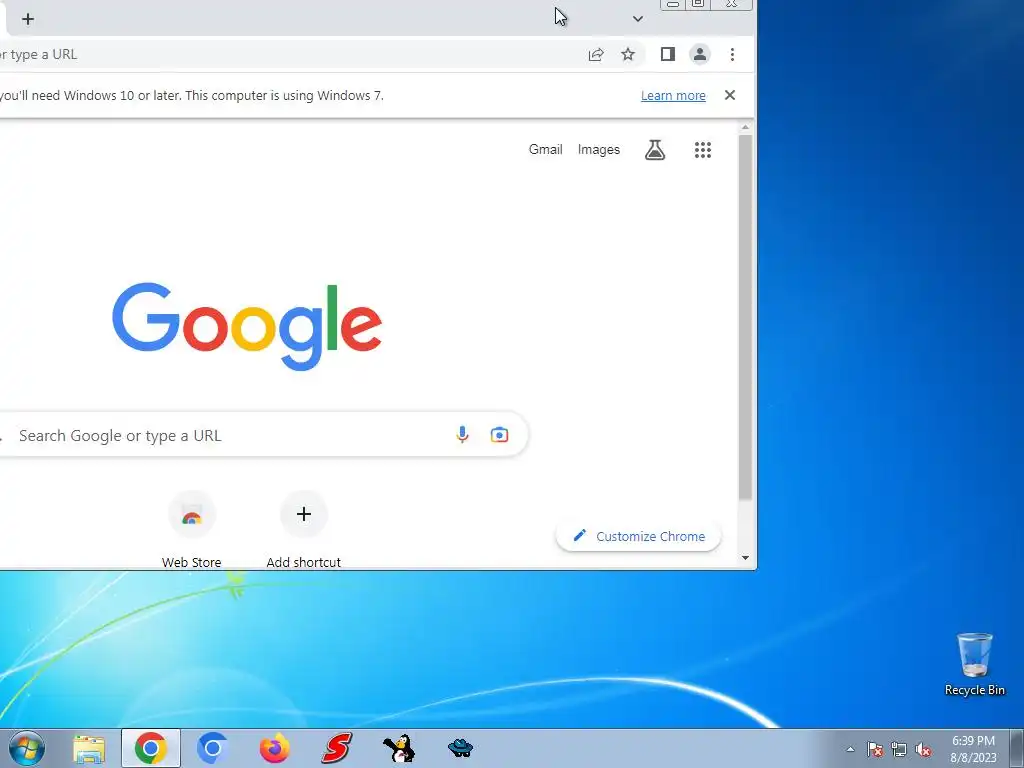Screen dimensions: 1024x768
Task: Follow the Learn more link
Action: click(x=673, y=95)
